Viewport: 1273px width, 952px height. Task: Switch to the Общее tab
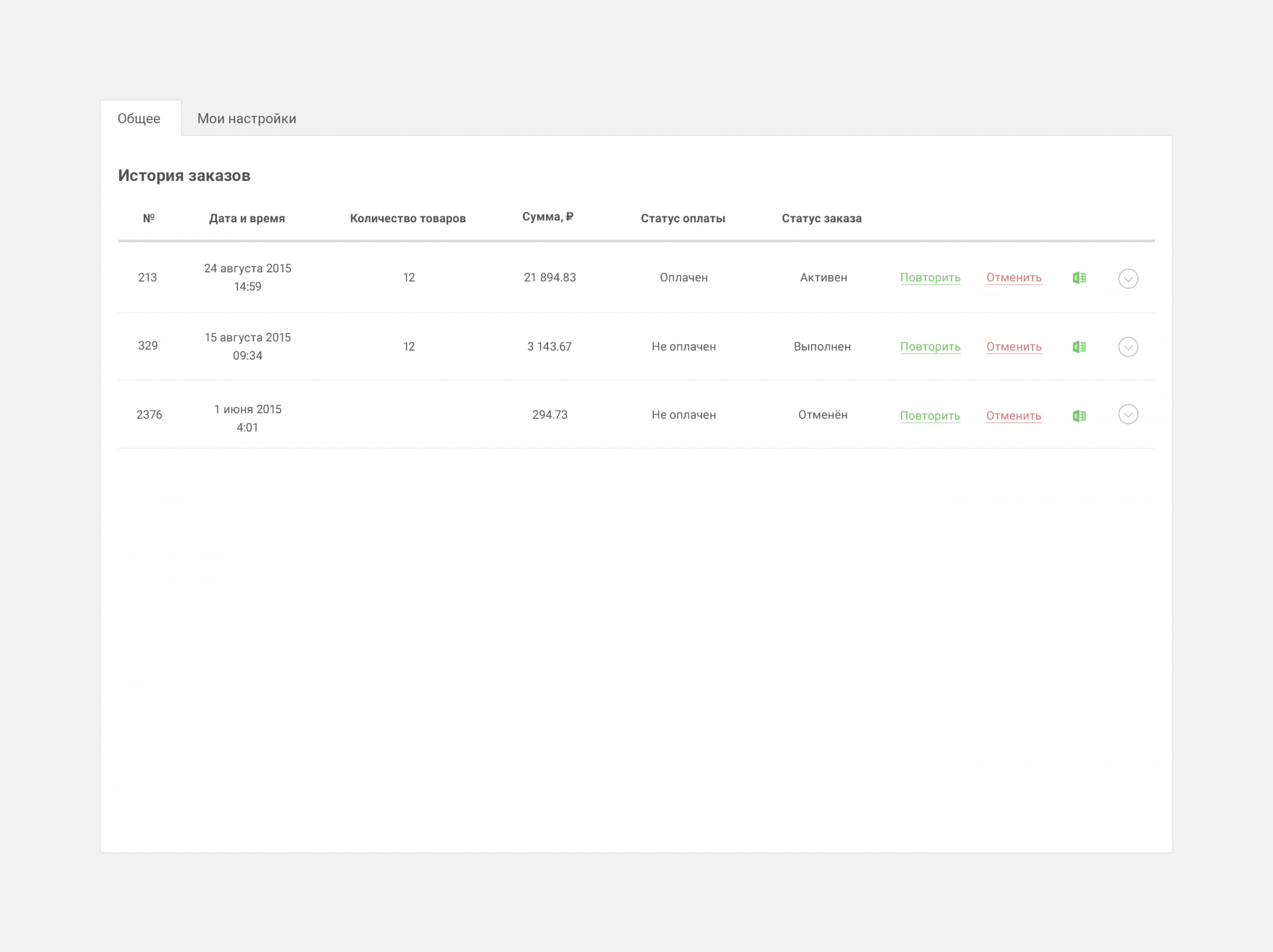pyautogui.click(x=139, y=118)
